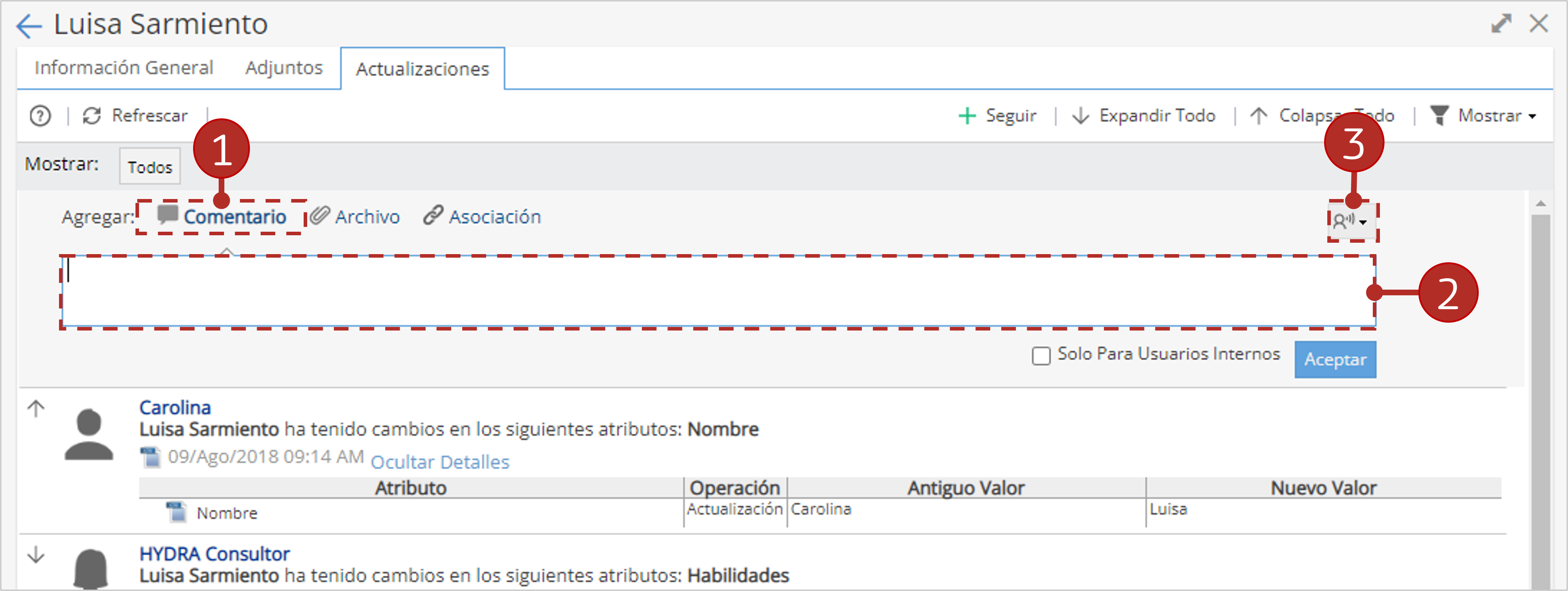
Task: Click the Nuevo Valor column header
Action: pos(1323,488)
